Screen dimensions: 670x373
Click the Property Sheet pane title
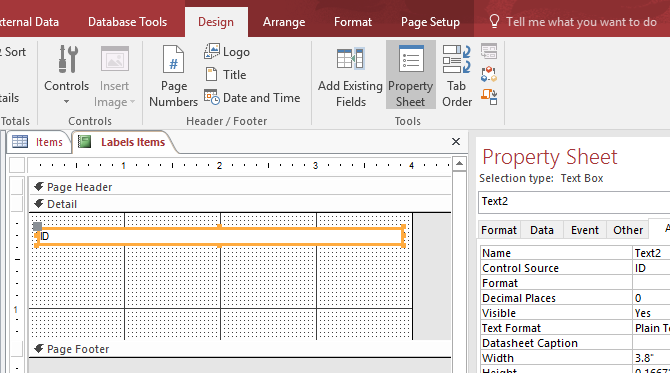pyautogui.click(x=550, y=157)
